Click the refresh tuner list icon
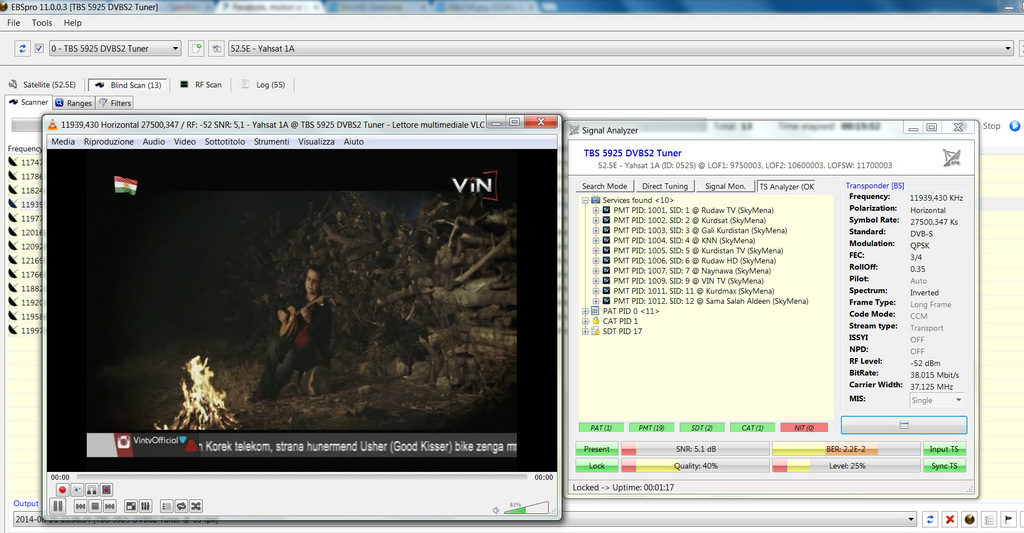 pos(22,48)
